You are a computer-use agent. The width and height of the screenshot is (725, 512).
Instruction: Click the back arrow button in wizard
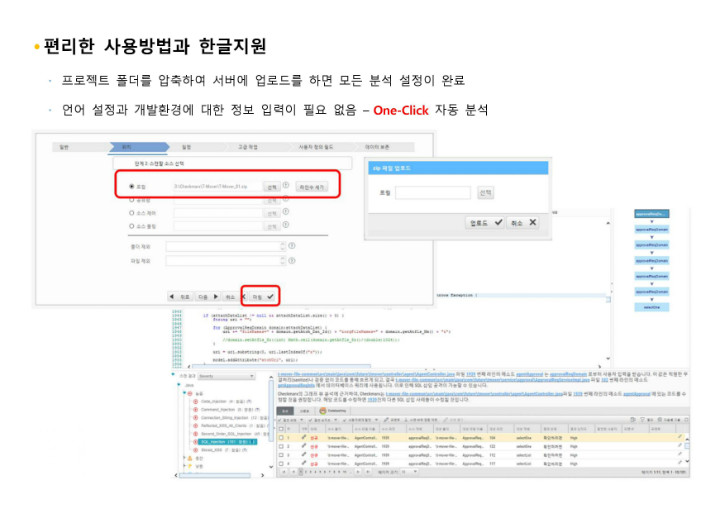tap(179, 296)
